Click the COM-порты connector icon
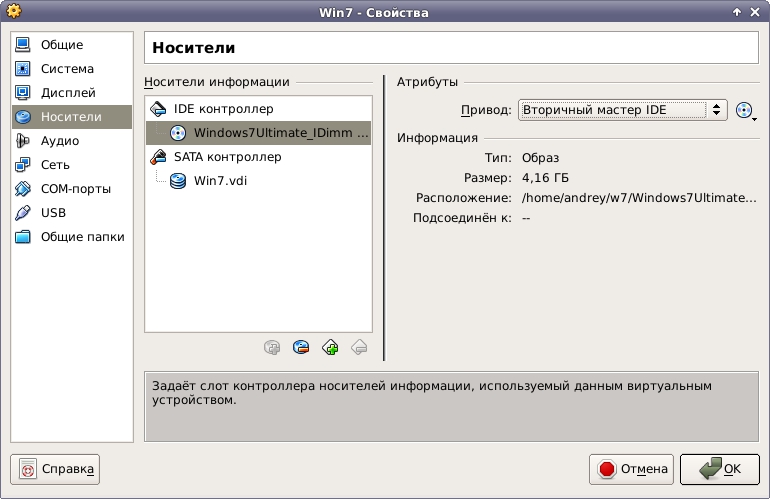Viewport: 770px width, 499px height. point(23,189)
